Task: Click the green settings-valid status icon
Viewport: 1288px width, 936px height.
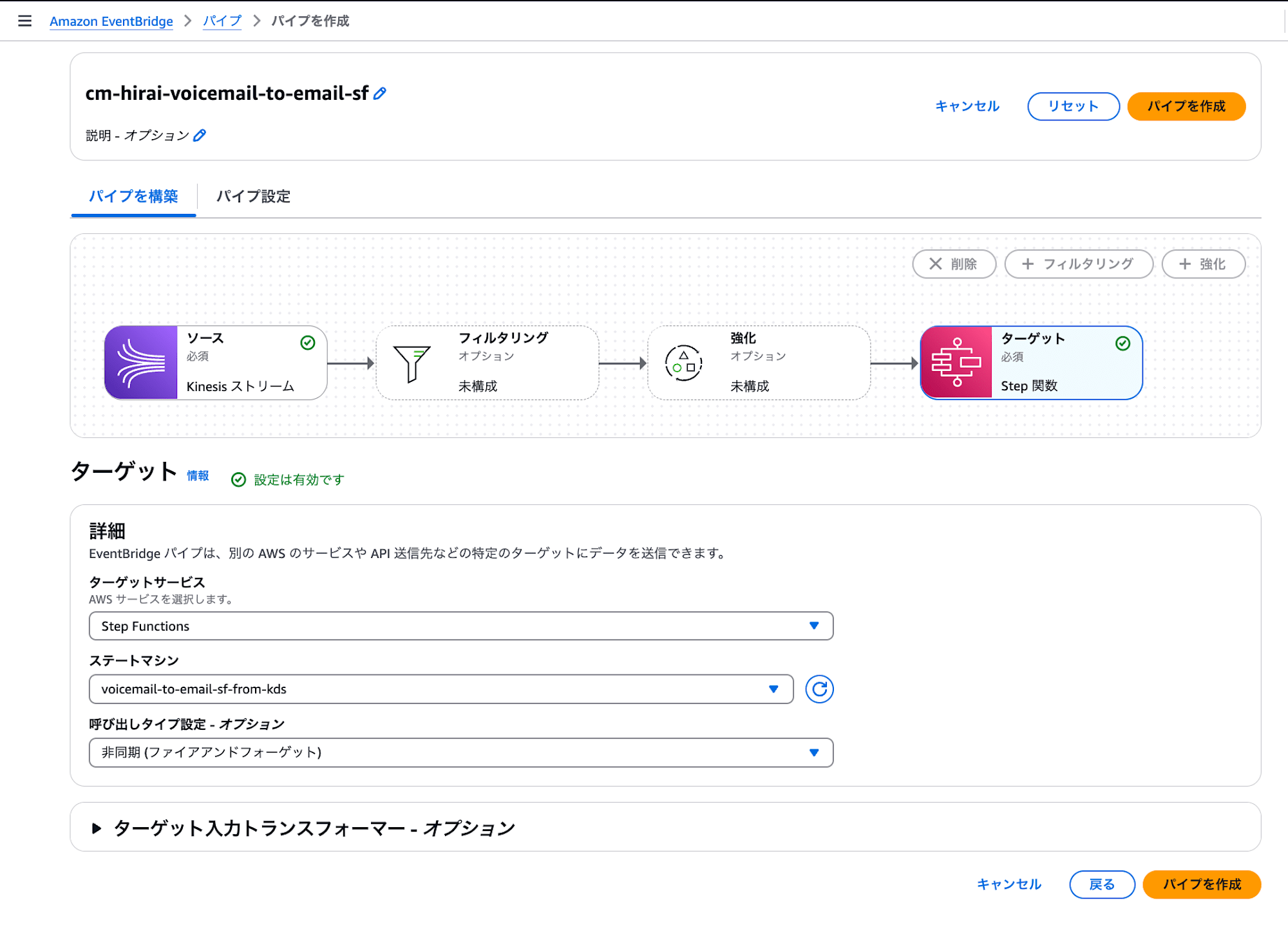Action: click(x=238, y=480)
